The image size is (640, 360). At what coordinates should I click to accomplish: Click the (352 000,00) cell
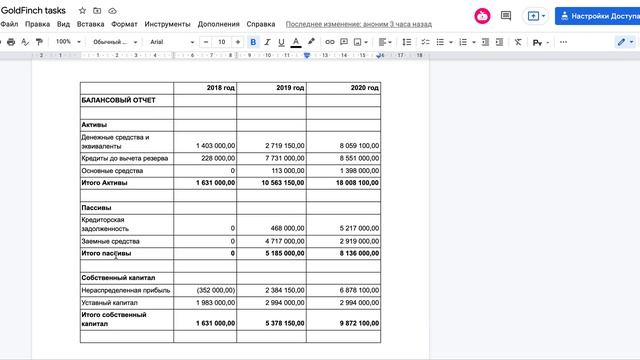click(x=205, y=290)
